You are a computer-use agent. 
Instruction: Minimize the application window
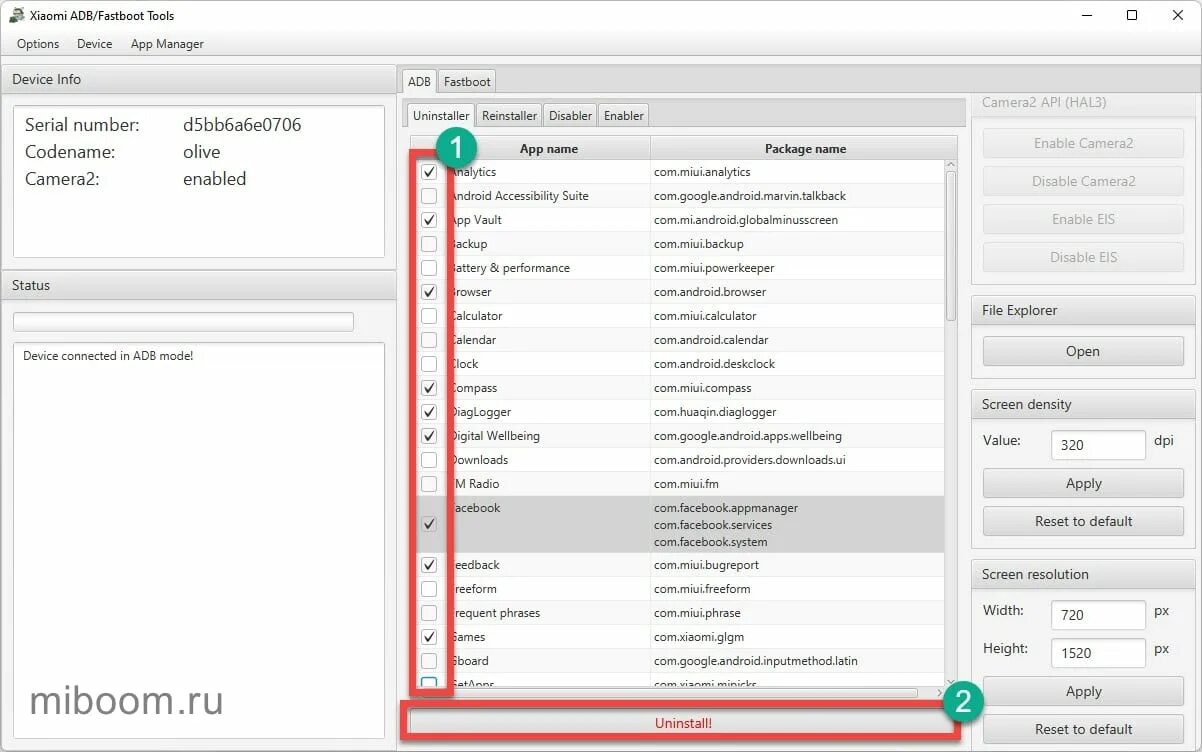[x=1086, y=15]
